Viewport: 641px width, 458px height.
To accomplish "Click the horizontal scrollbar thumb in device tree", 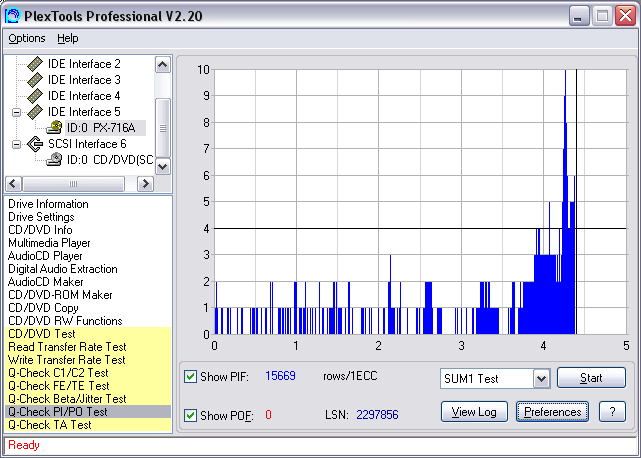I will (x=74, y=184).
